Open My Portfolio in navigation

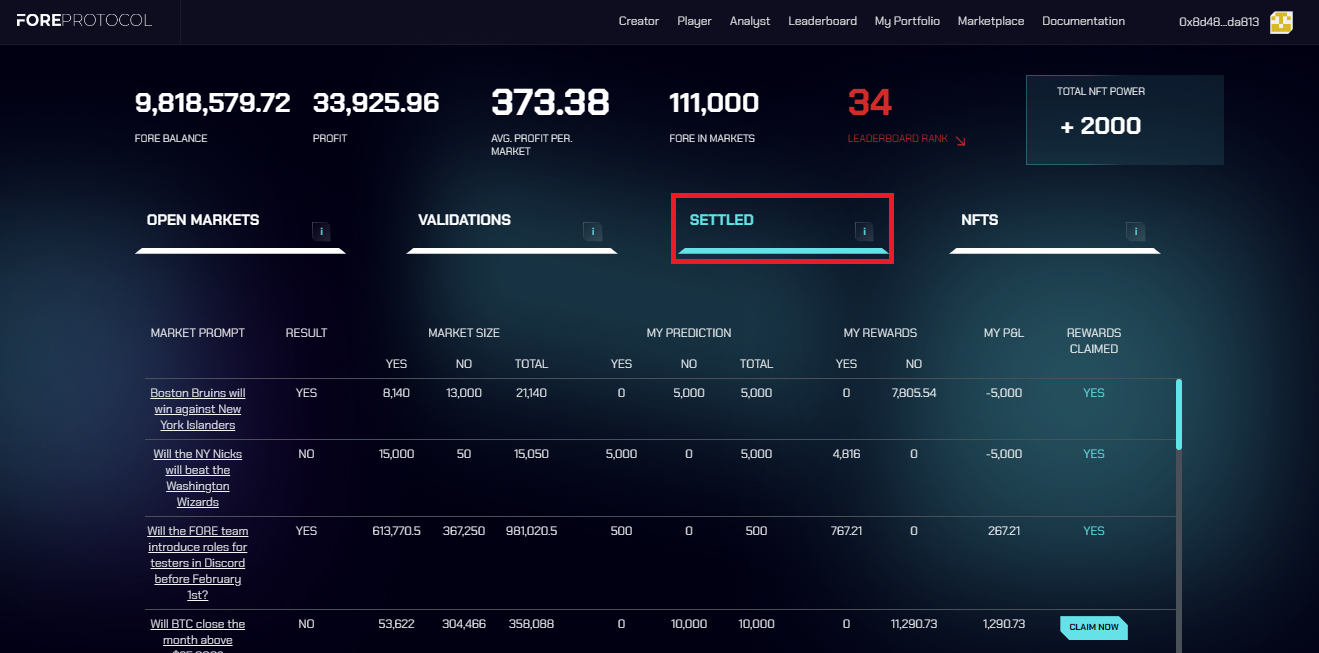(907, 21)
